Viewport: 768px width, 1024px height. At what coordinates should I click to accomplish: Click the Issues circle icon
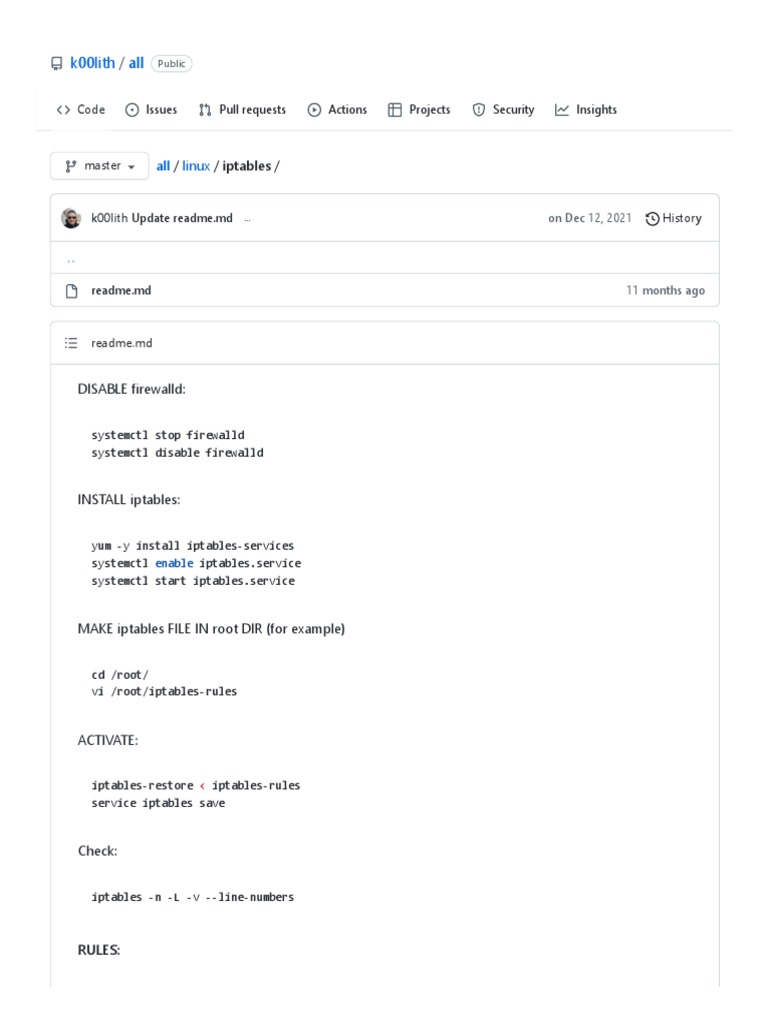click(x=132, y=110)
